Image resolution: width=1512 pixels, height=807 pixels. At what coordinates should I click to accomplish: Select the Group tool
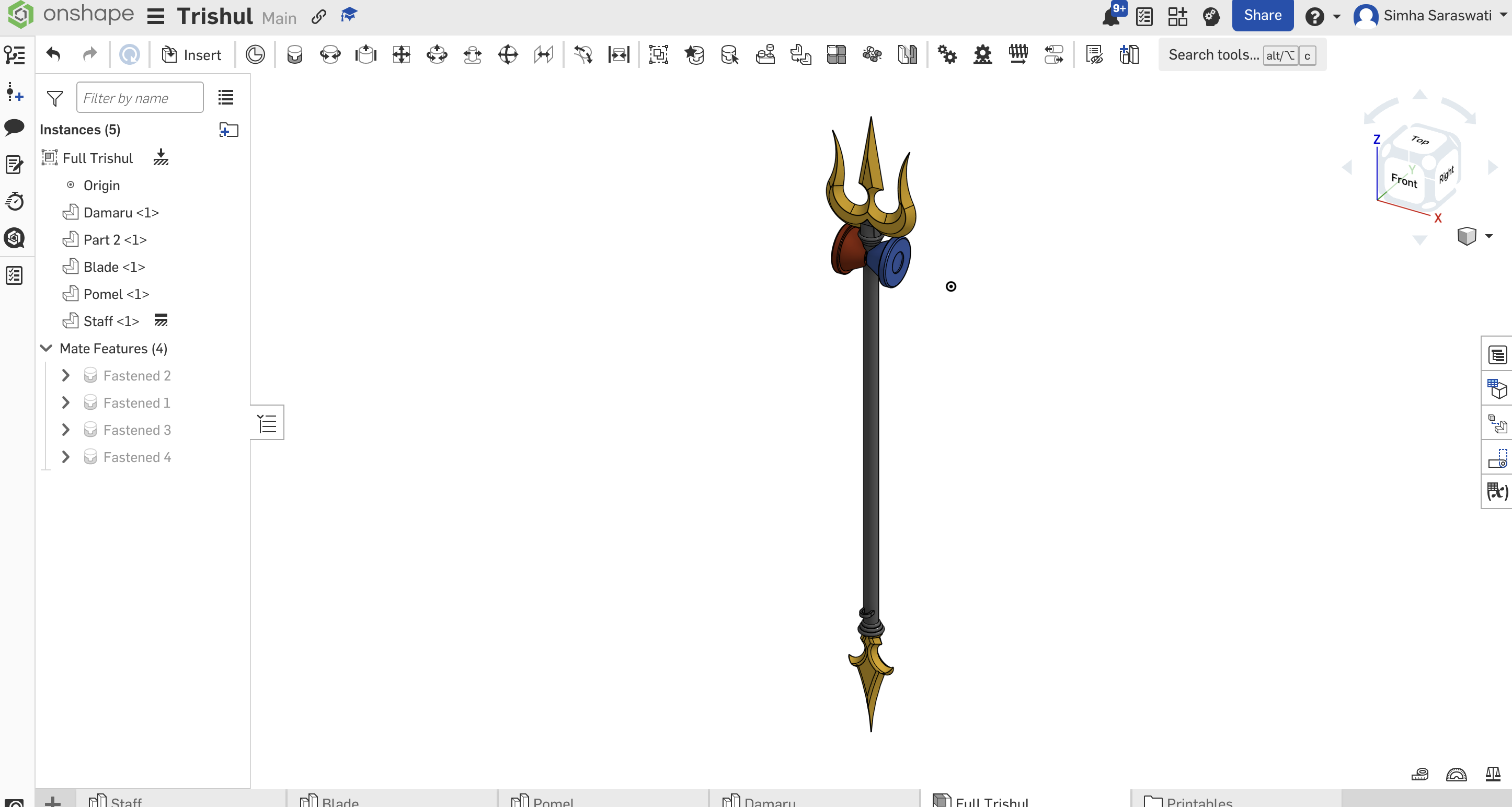coord(659,54)
